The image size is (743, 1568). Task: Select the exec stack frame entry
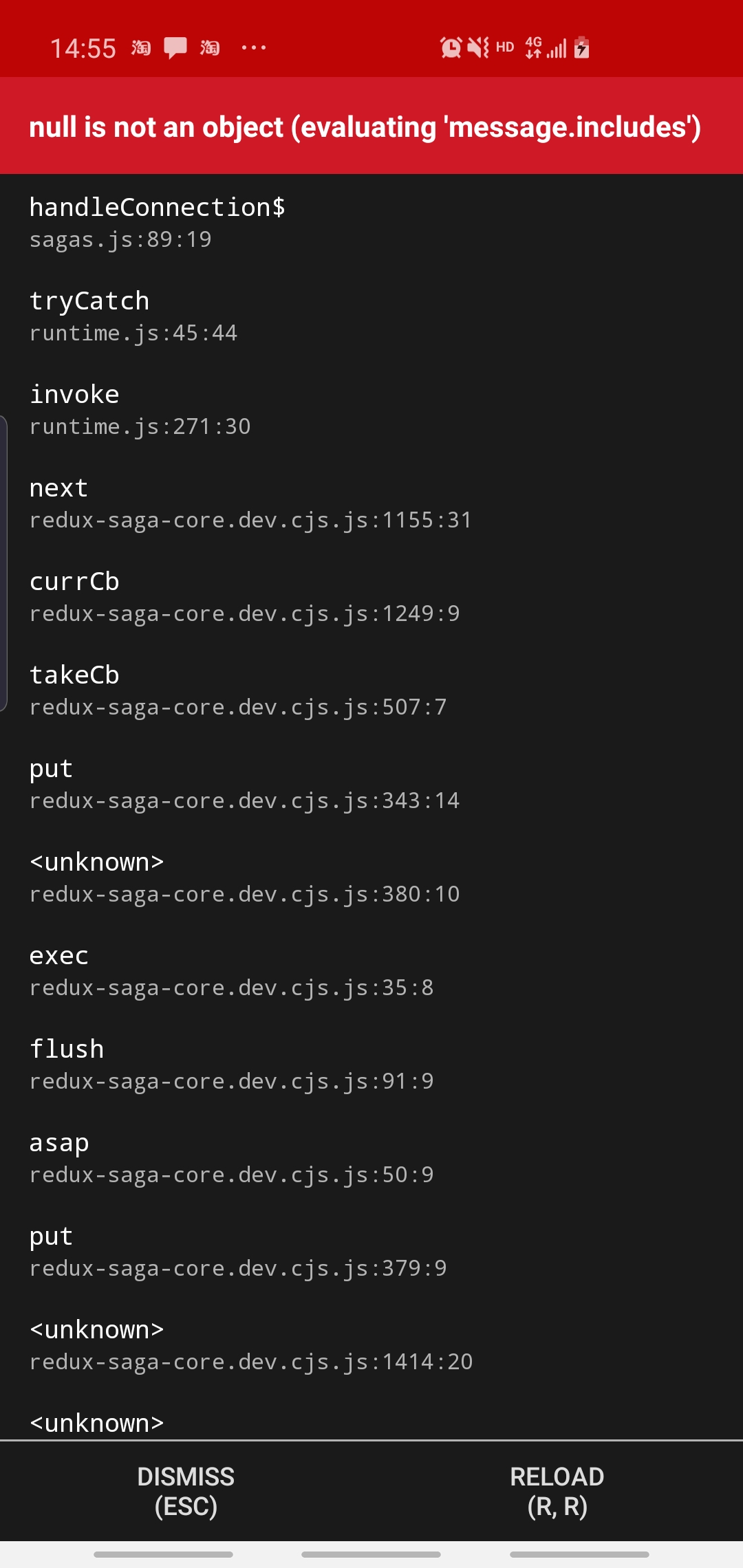[231, 970]
